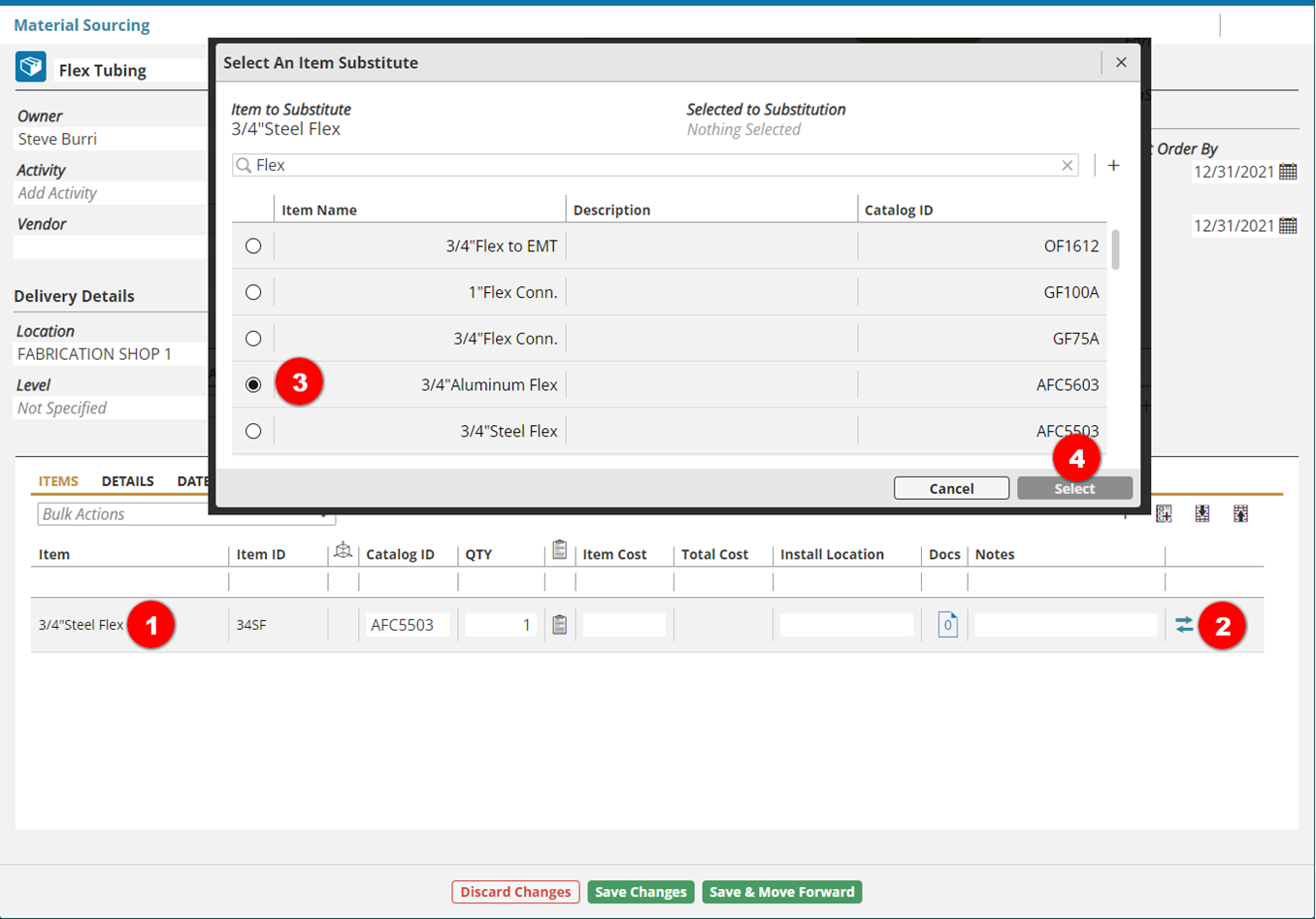Click the plus icon beside substitute search
1316x919 pixels.
pos(1113,166)
